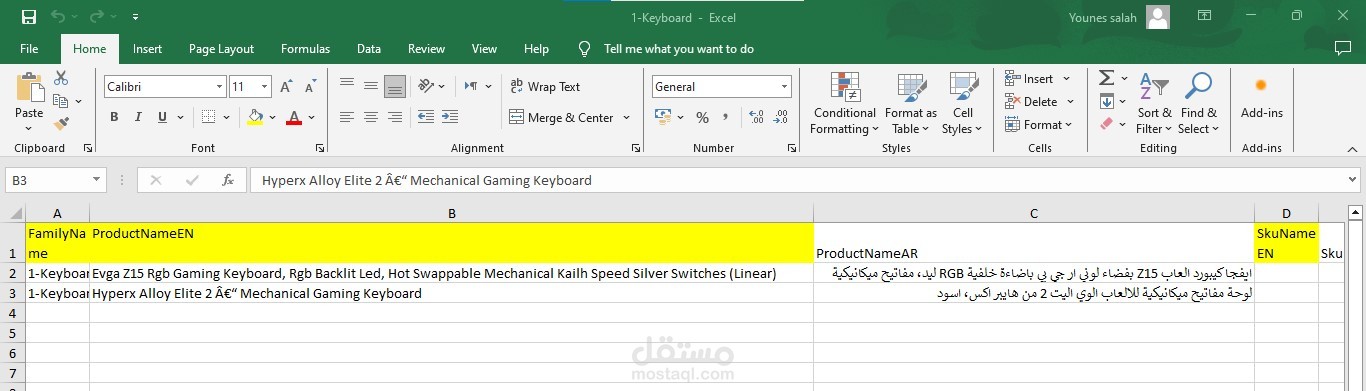Click the text direction icon
The width and height of the screenshot is (1366, 391).
point(470,86)
